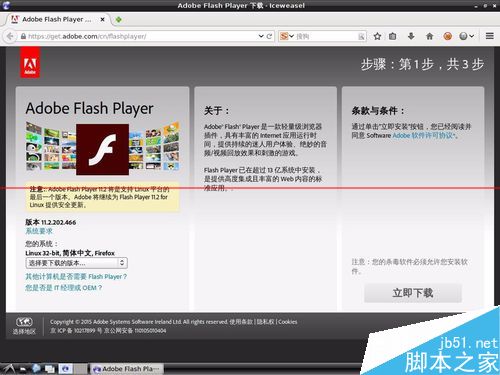The height and width of the screenshot is (375, 500).
Task: Open 您是否是 IT 经理或 OEM link
Action: [x=63, y=288]
